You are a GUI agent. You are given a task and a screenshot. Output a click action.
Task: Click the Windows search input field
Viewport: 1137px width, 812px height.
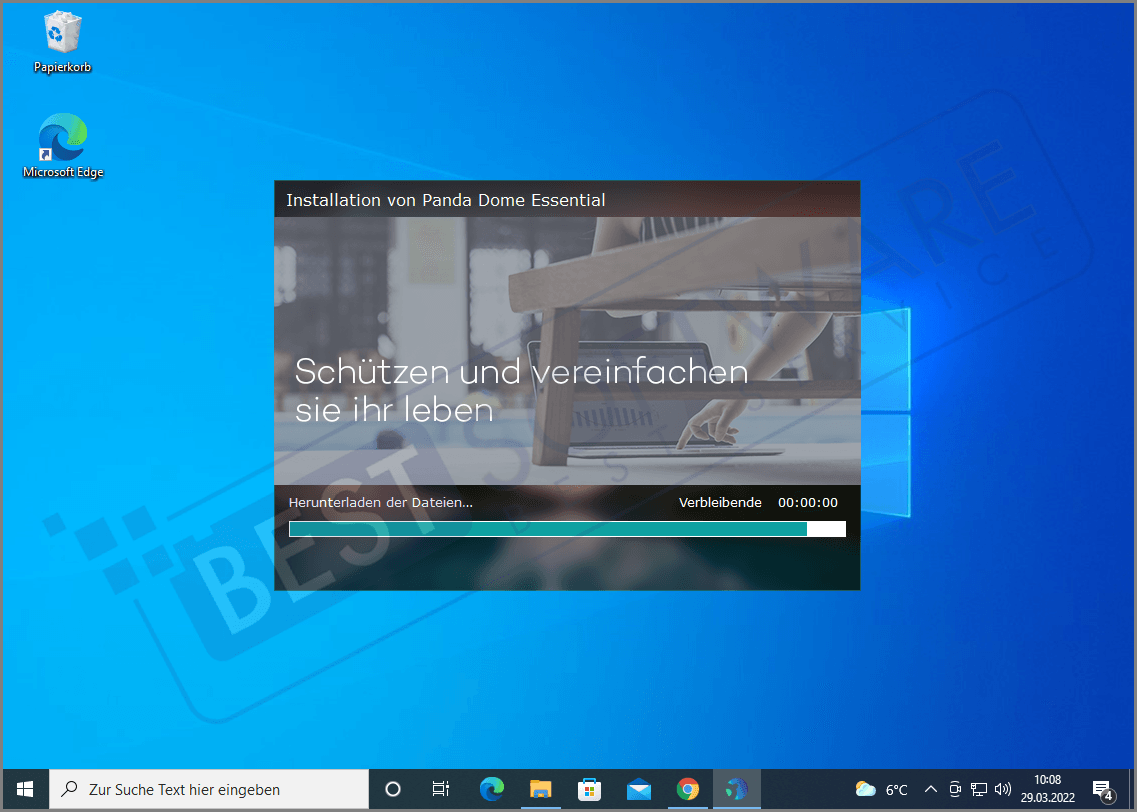(x=210, y=790)
